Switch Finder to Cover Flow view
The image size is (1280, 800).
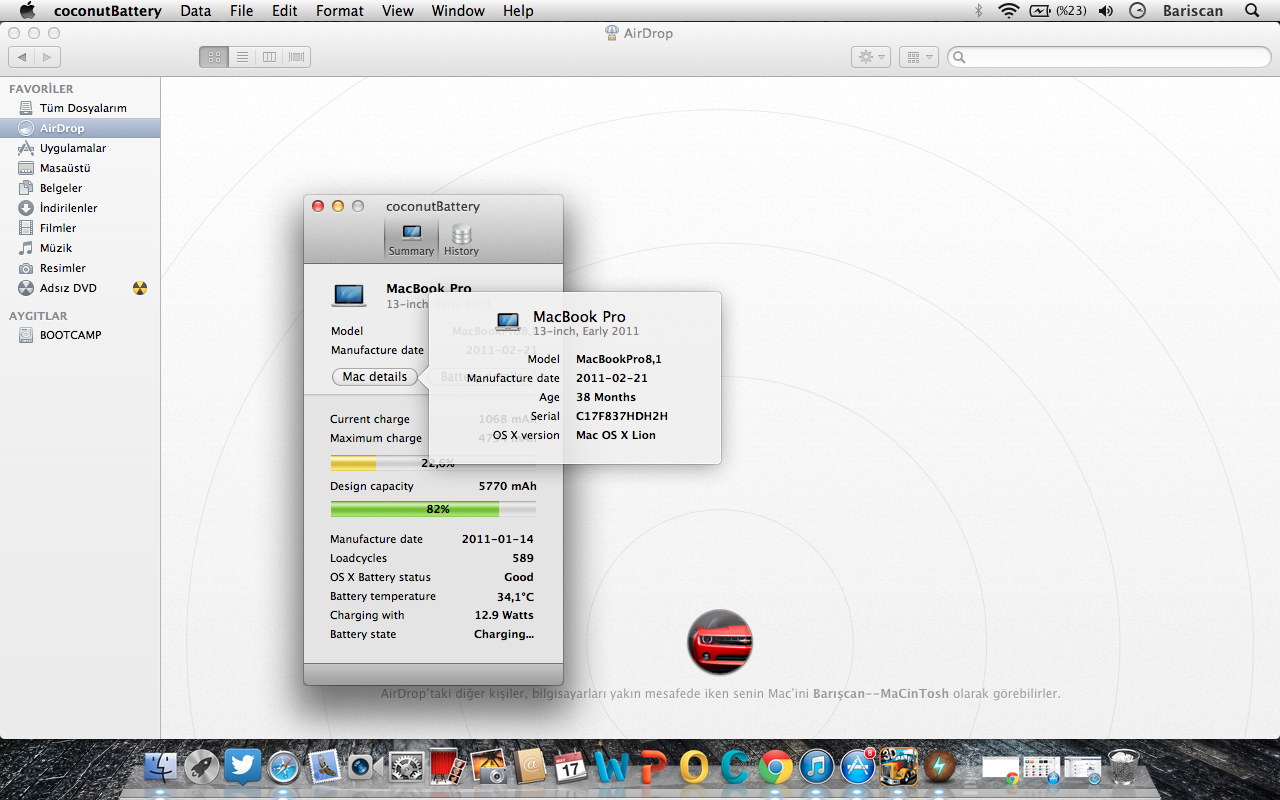[x=297, y=57]
